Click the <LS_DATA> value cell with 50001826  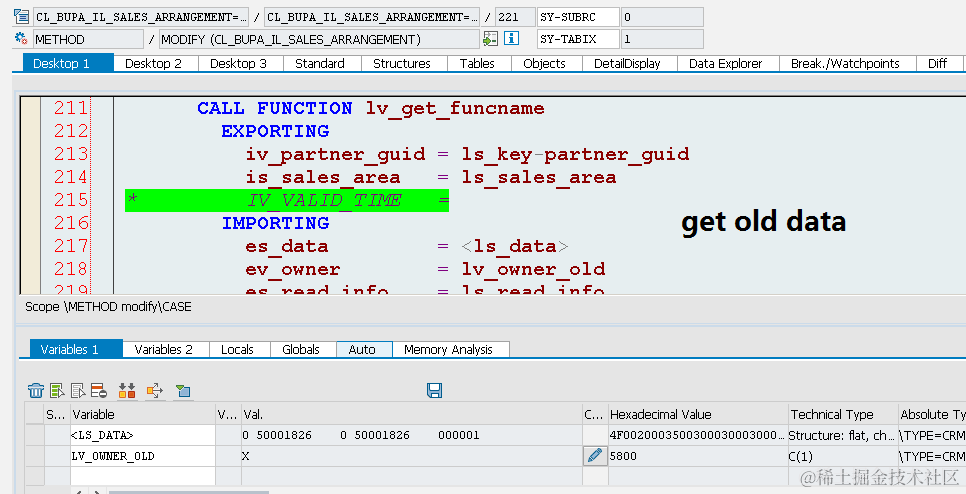click(x=412, y=435)
